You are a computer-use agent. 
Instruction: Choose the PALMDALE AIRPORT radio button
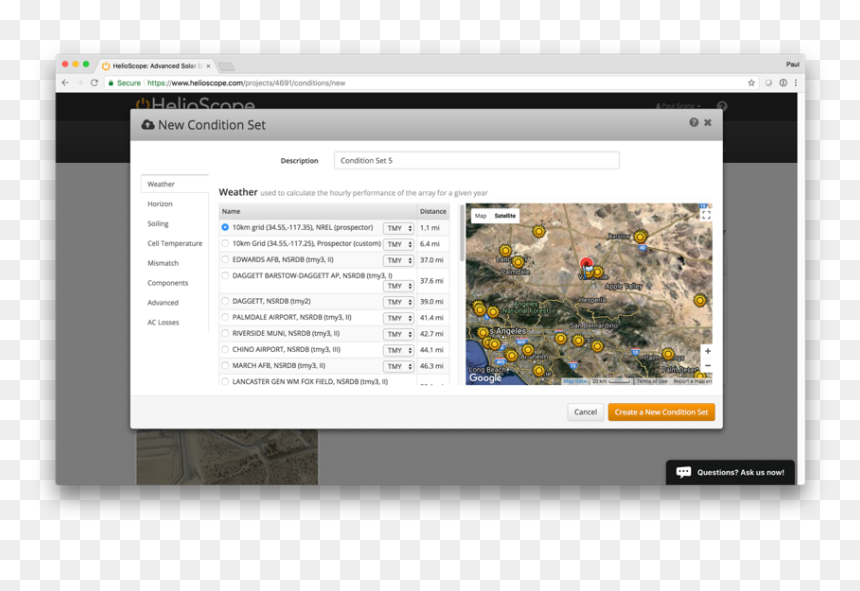[x=225, y=317]
